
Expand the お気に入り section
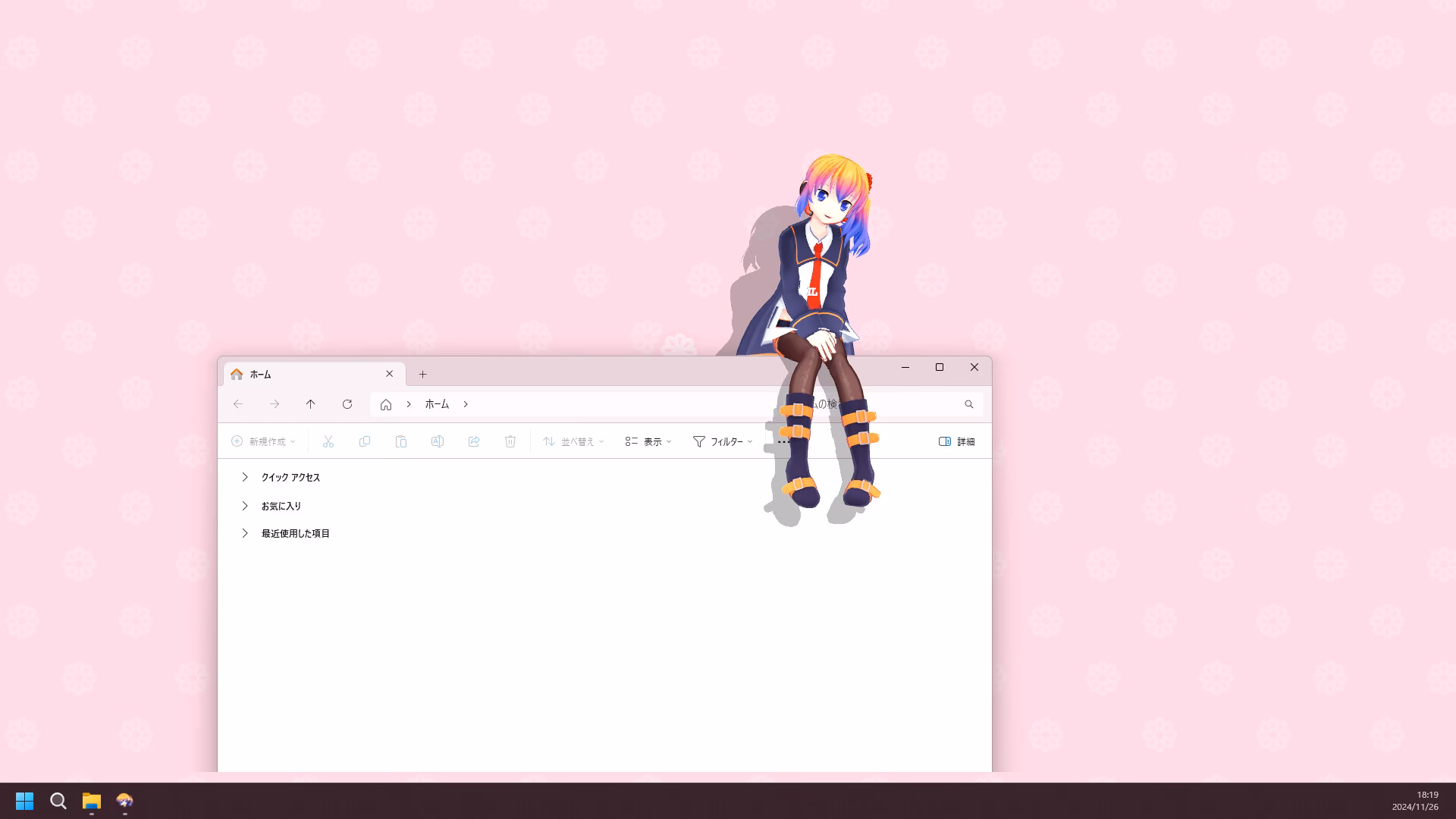point(245,506)
